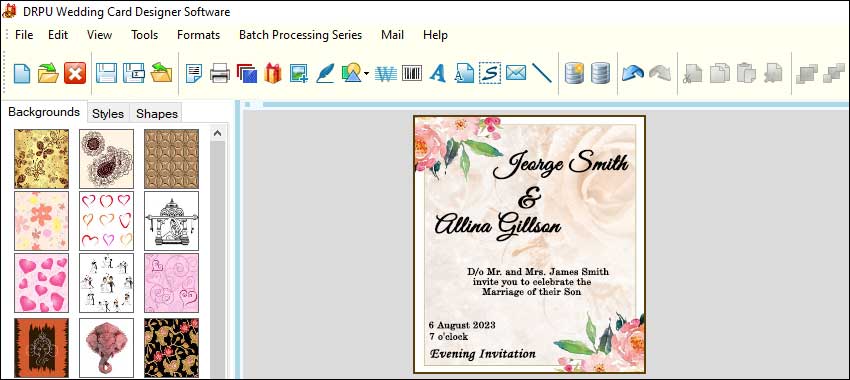
Task: Open the Edit menu
Action: click(x=58, y=35)
